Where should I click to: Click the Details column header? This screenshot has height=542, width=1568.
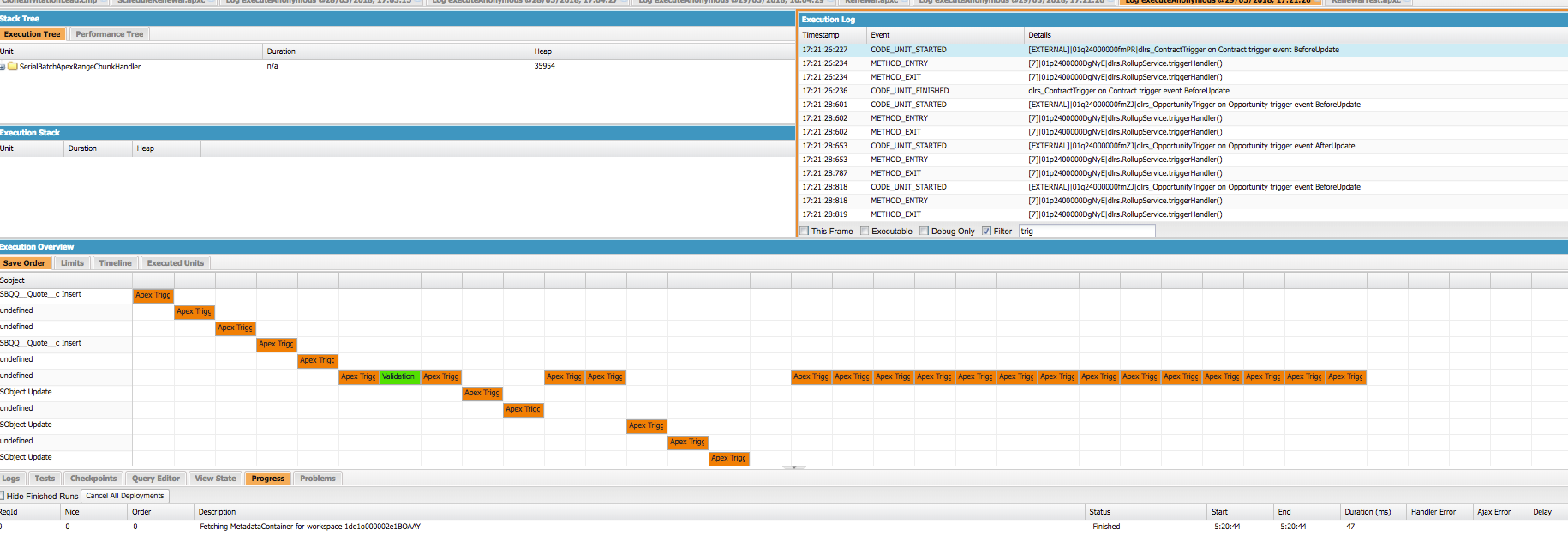1296,35
